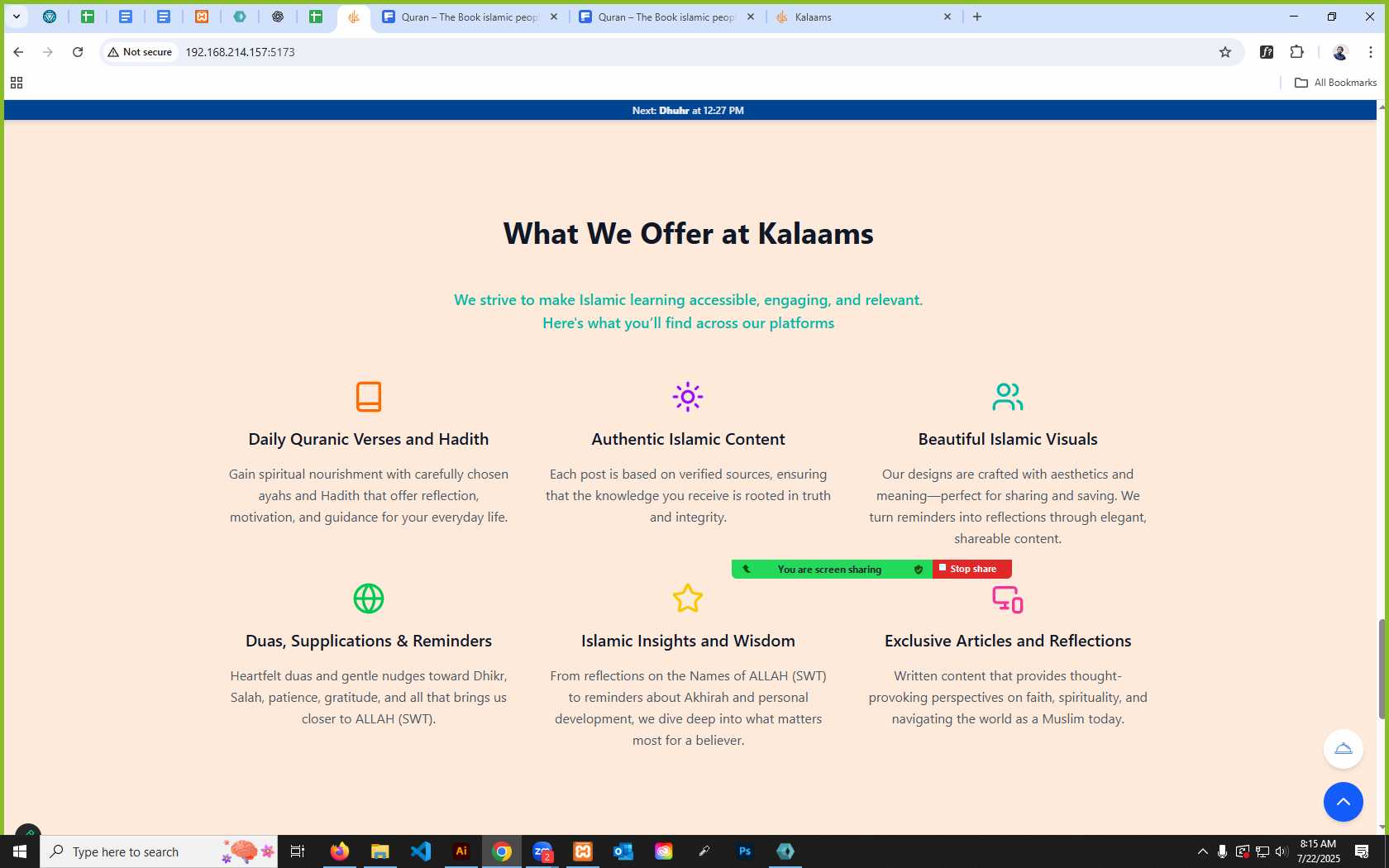
Task: Click the Islamic Insights and Wisdom title
Action: 688,641
